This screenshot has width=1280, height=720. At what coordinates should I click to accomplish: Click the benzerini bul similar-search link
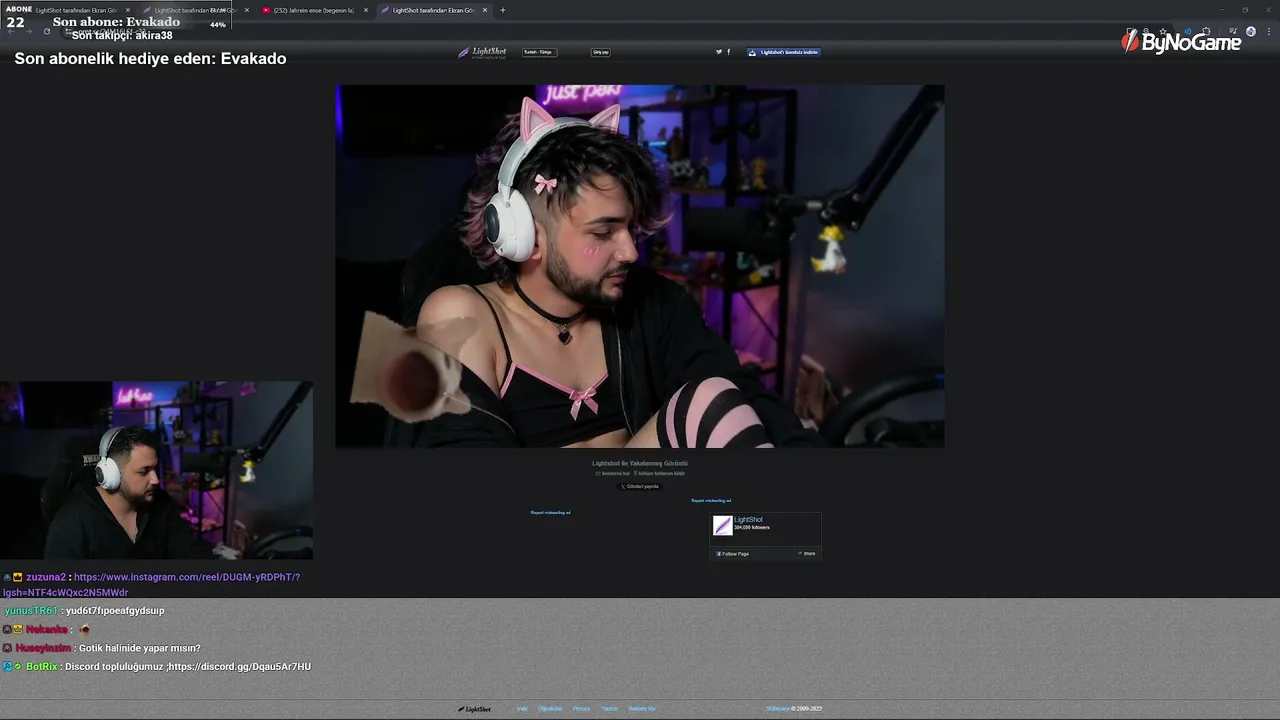pyautogui.click(x=614, y=474)
